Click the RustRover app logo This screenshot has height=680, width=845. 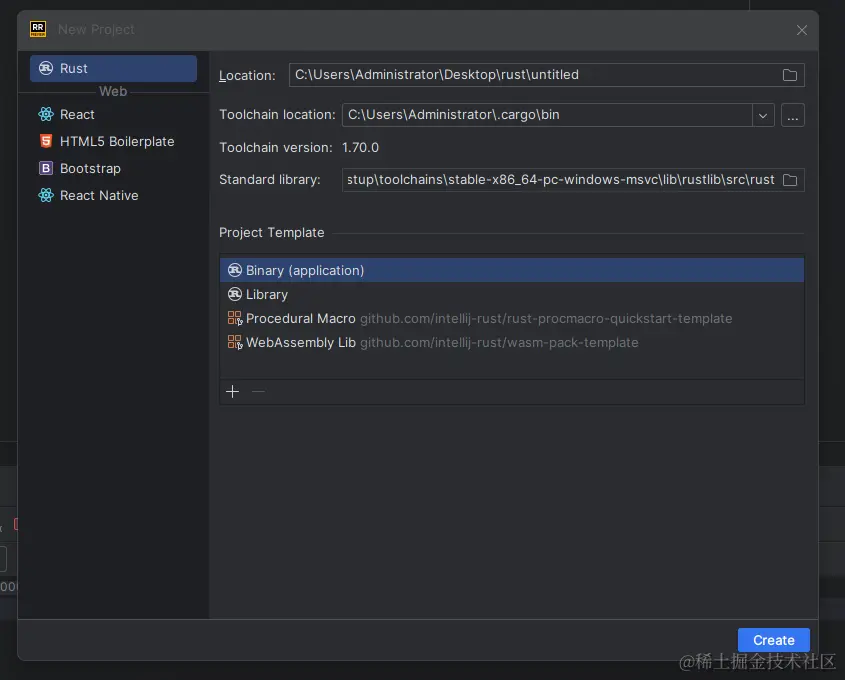38,29
